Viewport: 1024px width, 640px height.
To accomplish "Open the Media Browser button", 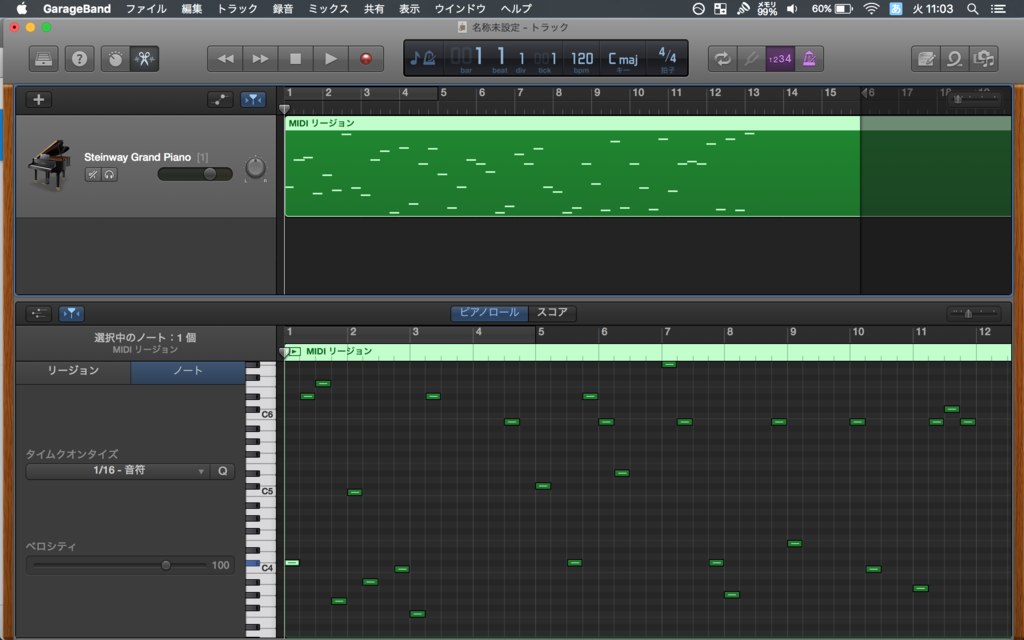I will click(x=984, y=59).
